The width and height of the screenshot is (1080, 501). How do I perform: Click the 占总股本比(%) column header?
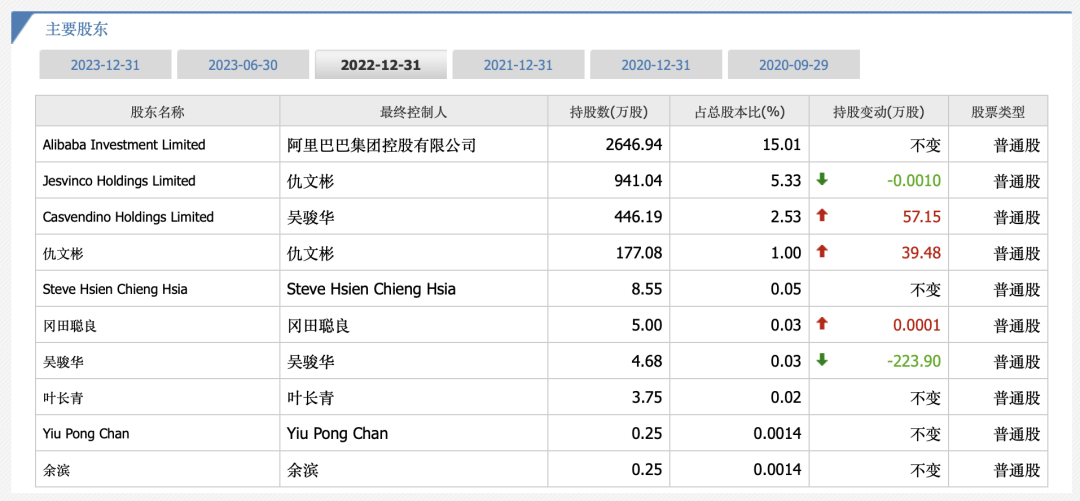click(x=740, y=112)
